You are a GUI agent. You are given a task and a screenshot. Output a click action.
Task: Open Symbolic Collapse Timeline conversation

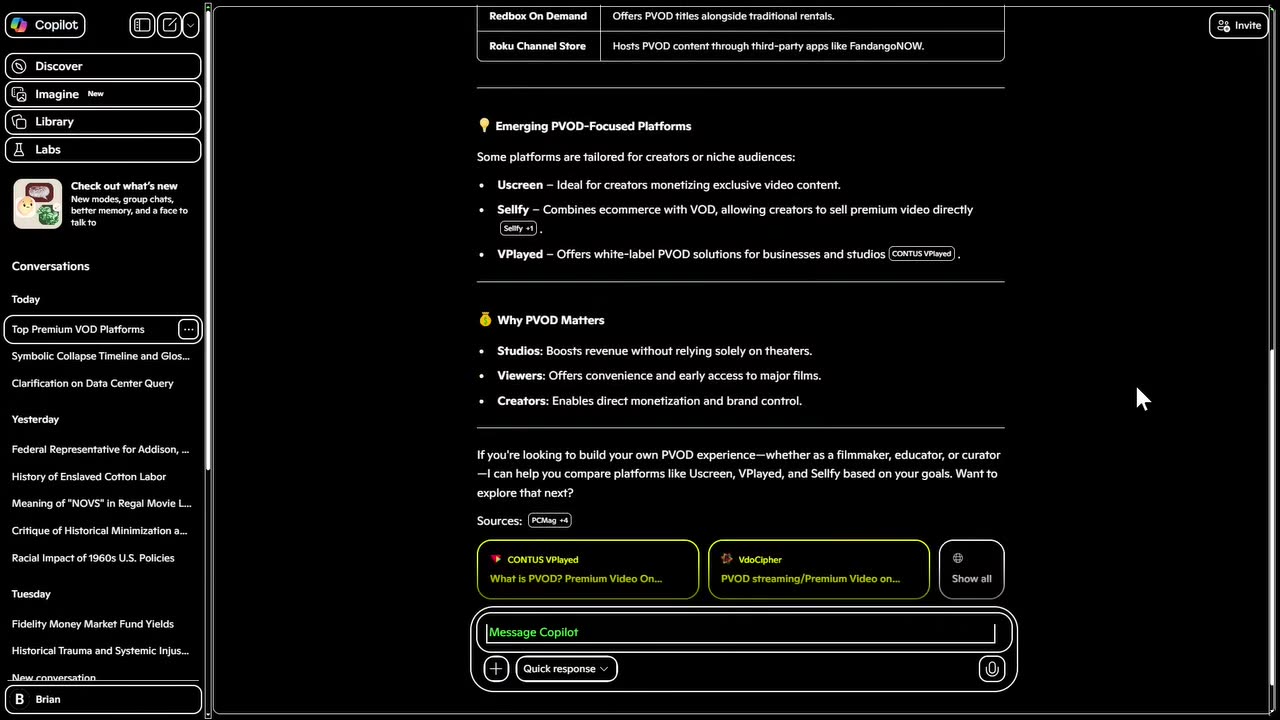pyautogui.click(x=100, y=356)
